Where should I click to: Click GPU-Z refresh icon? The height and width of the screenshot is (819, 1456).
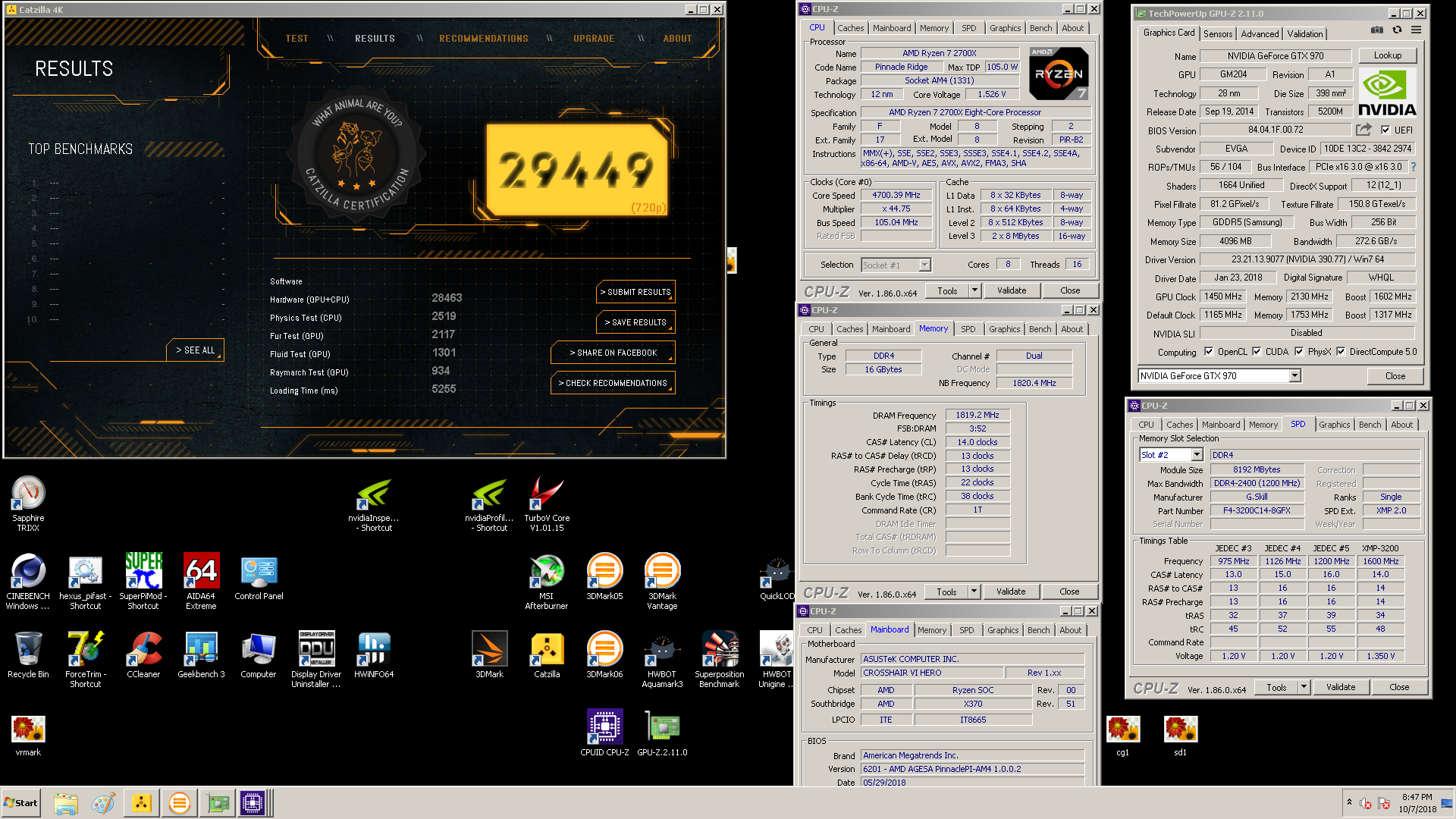tap(1397, 30)
